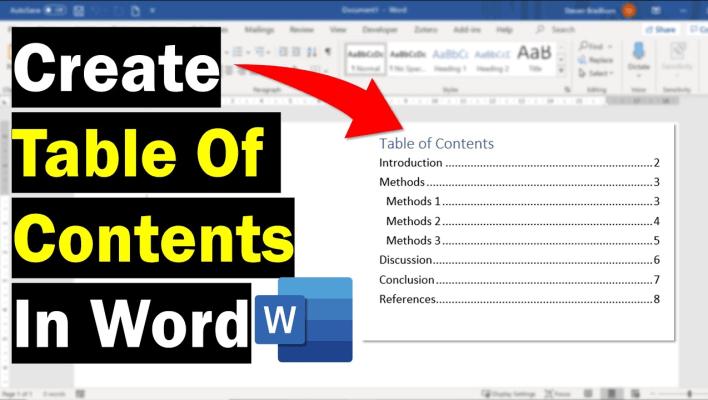The width and height of the screenshot is (708, 400).
Task: Click the Introduction TOC entry
Action: (519, 163)
